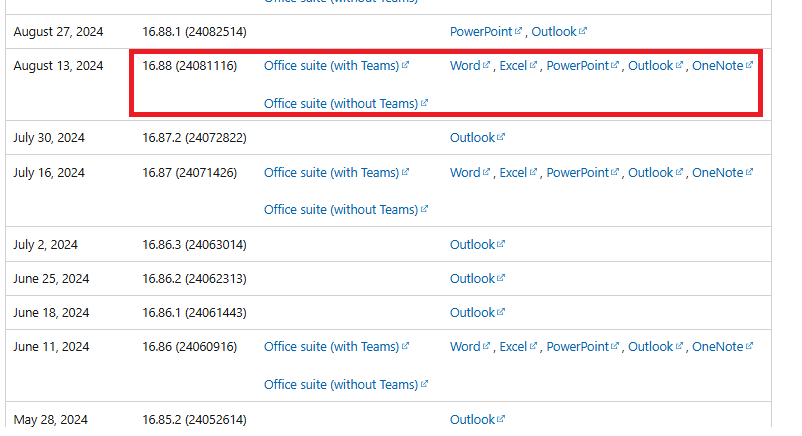Screen dimensions: 802x436
Task: Select the date text July 30, 2024
Action: click(x=49, y=138)
